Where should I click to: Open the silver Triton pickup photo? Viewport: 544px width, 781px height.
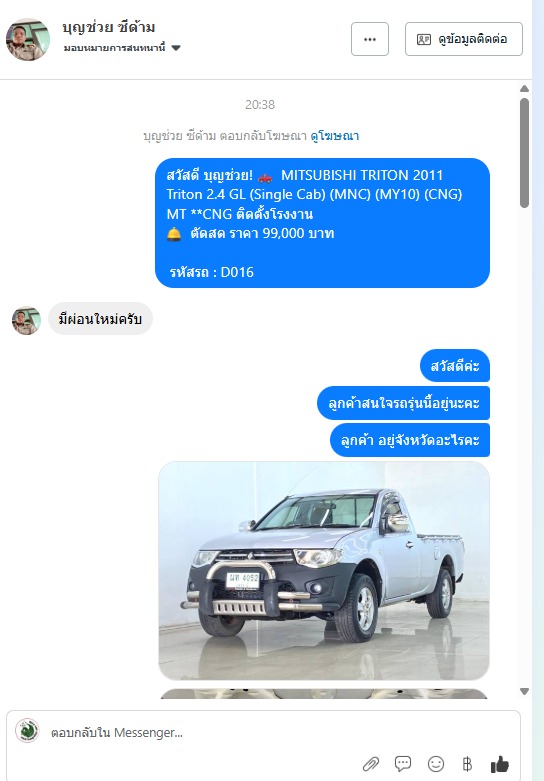click(x=324, y=570)
